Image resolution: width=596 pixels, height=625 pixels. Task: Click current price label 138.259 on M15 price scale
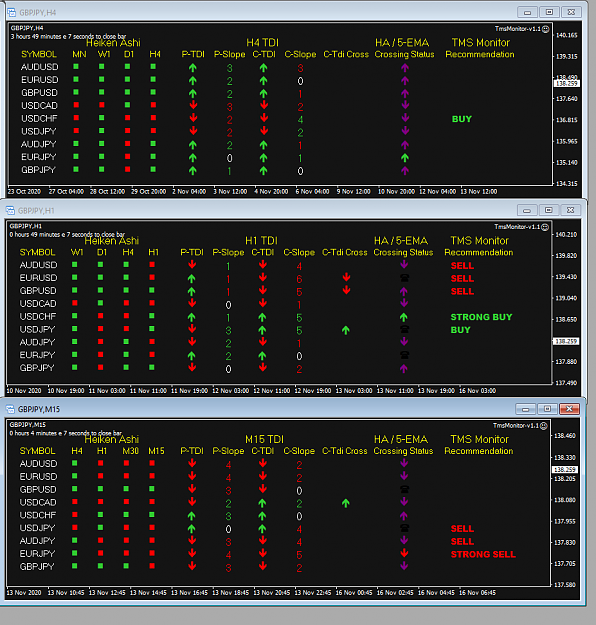pyautogui.click(x=565, y=470)
